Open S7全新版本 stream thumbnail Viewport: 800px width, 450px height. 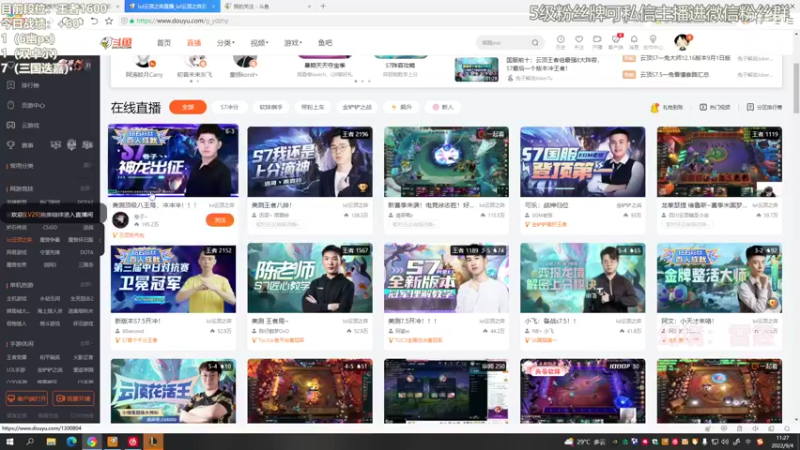pyautogui.click(x=446, y=278)
